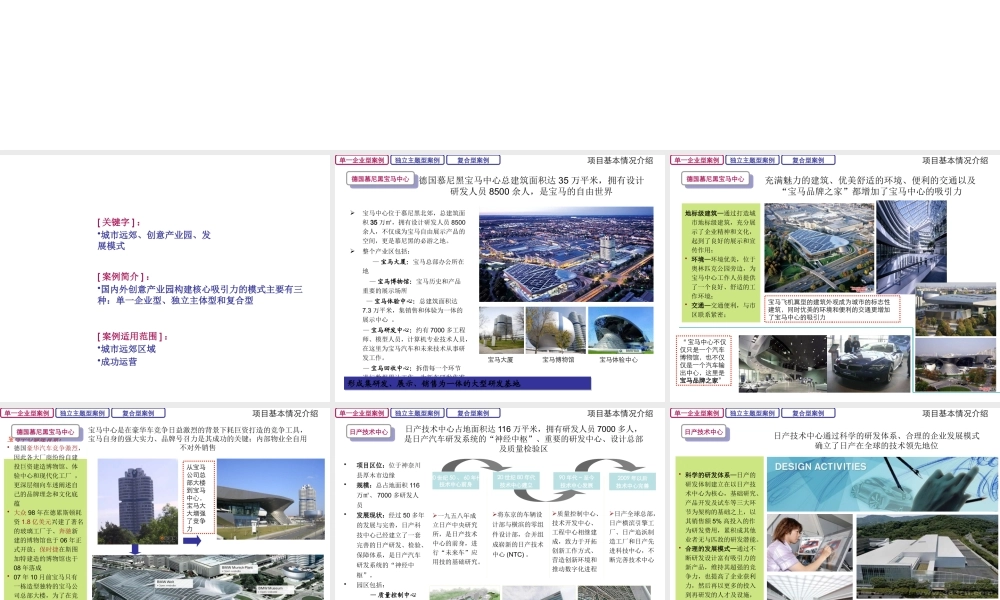Image resolution: width=1000 pixels, height=600 pixels.
Task: Click 单一企业型案例 tab on 充满魅力的建筑 slide
Action: pyautogui.click(x=696, y=160)
